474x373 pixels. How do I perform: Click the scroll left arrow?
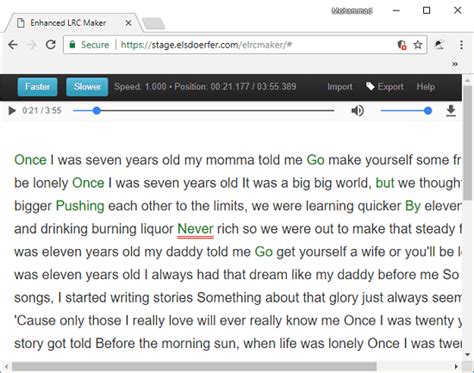coord(6,367)
